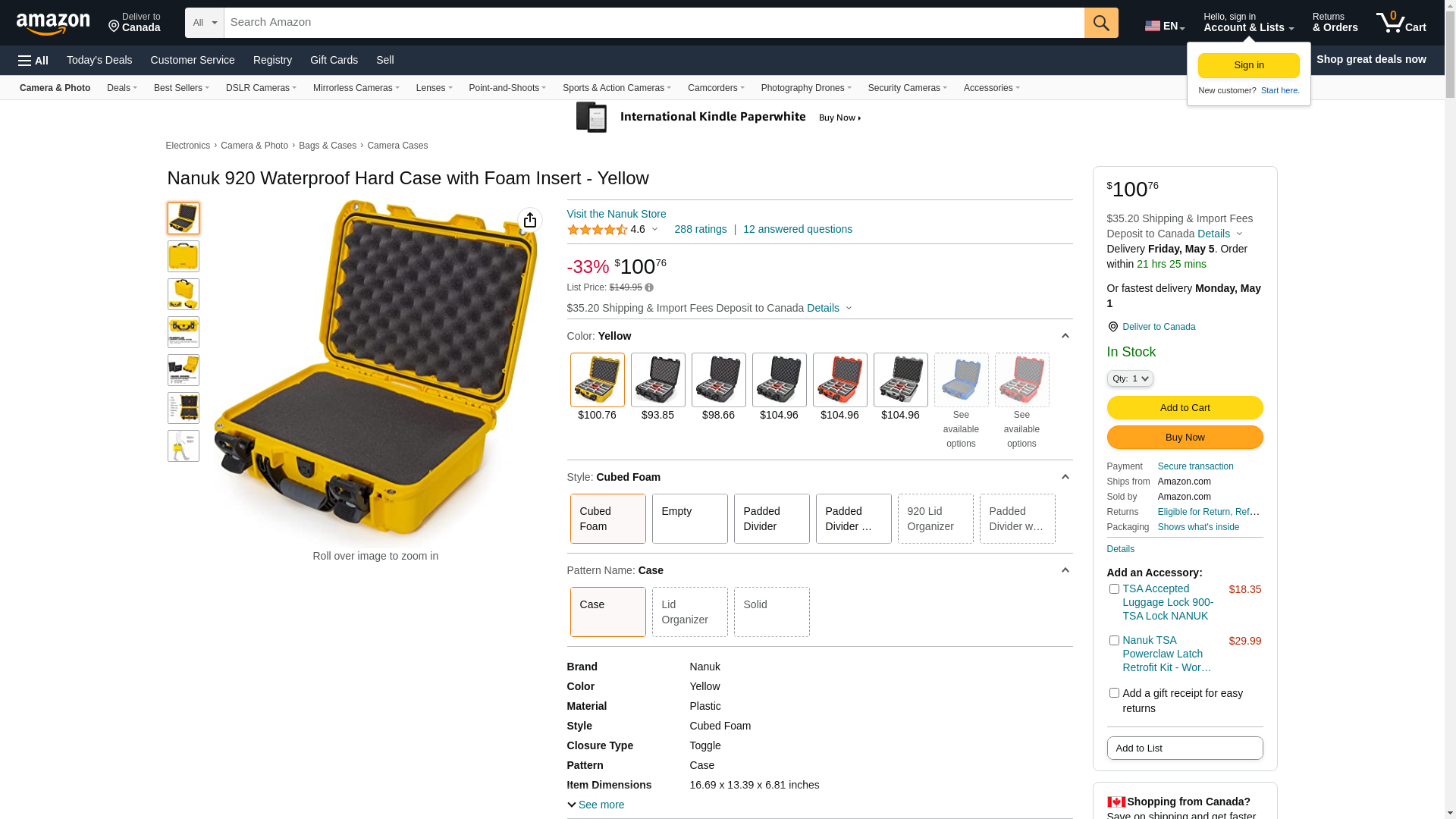This screenshot has height=819, width=1456.
Task: Open the DSLR Cameras menu
Action: point(261,88)
